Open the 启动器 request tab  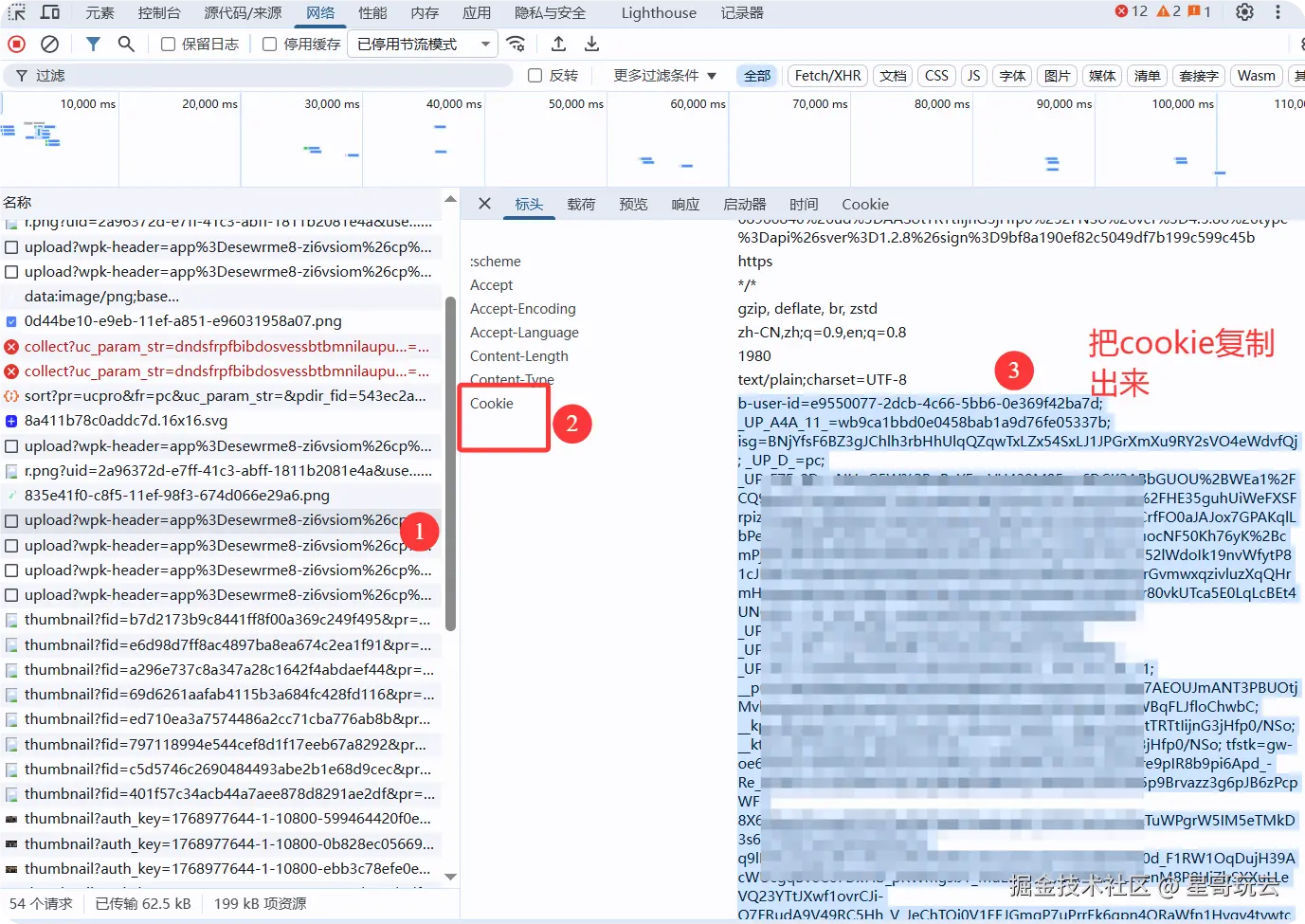(x=744, y=204)
